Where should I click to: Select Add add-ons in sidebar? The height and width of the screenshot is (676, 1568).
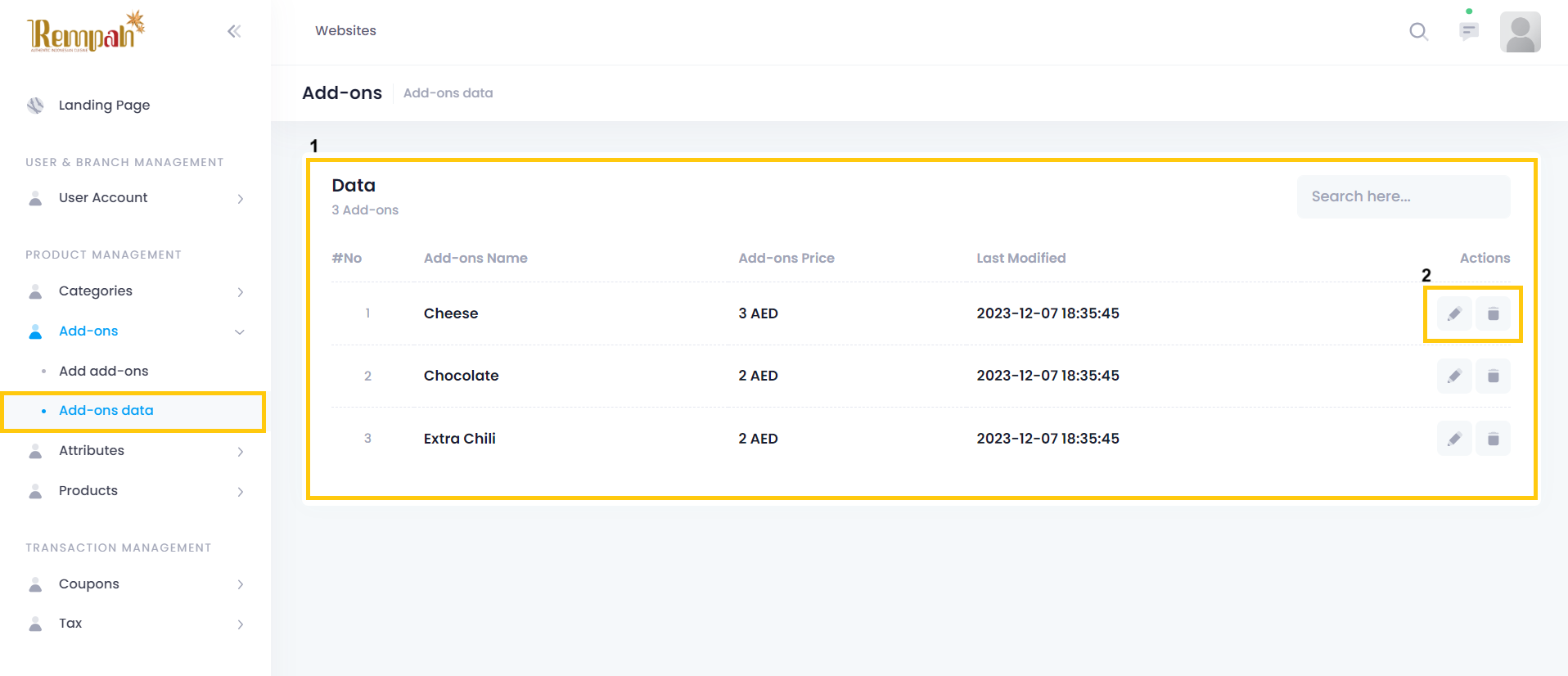coord(104,372)
